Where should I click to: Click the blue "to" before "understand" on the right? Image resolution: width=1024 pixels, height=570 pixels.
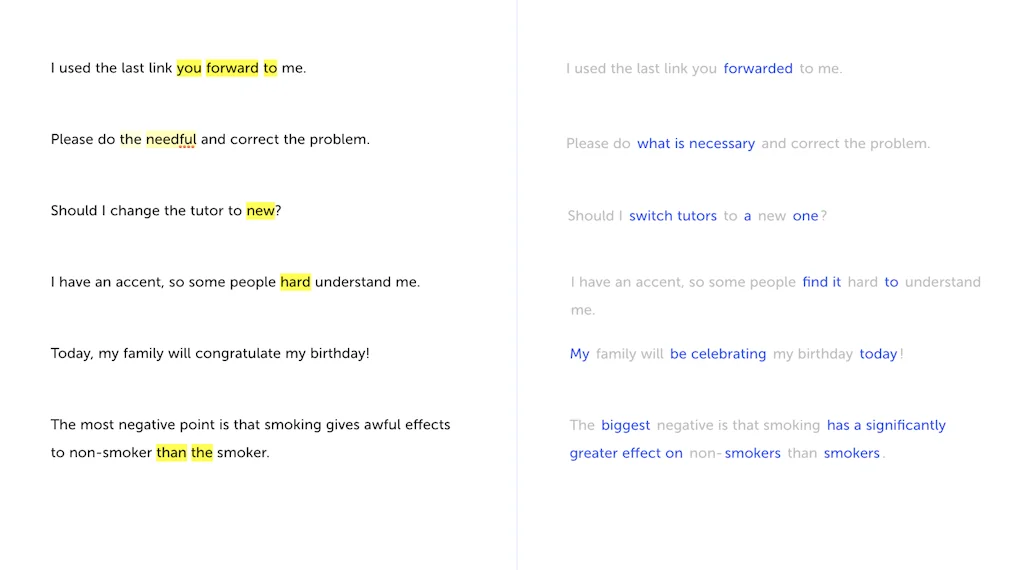(x=891, y=282)
